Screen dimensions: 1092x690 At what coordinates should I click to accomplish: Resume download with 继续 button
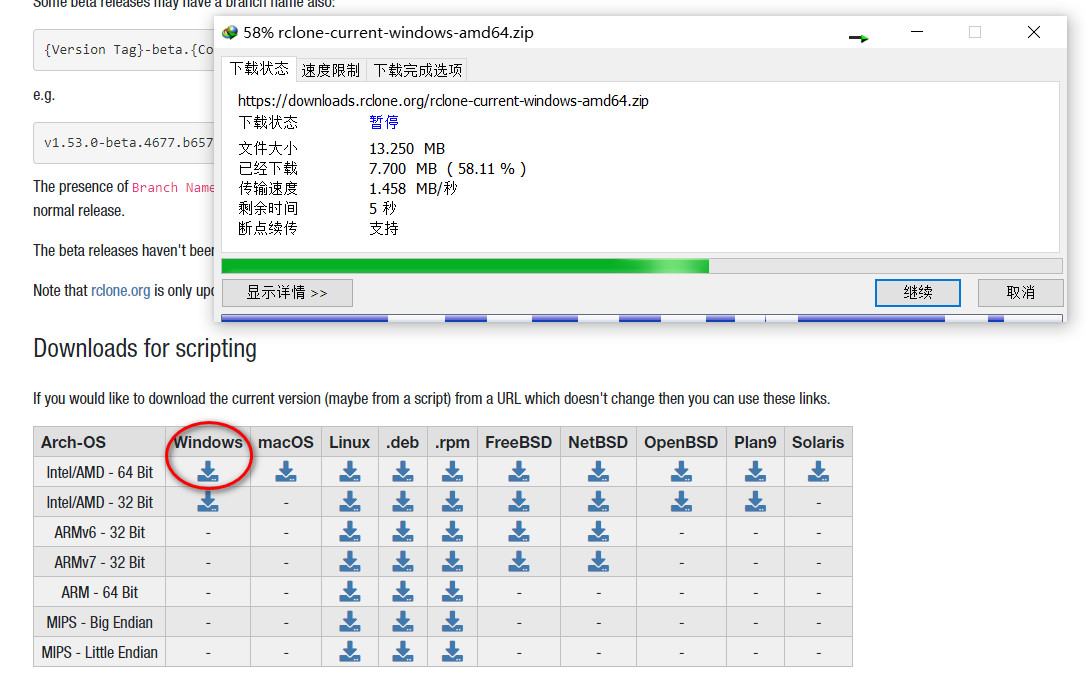pyautogui.click(x=917, y=292)
